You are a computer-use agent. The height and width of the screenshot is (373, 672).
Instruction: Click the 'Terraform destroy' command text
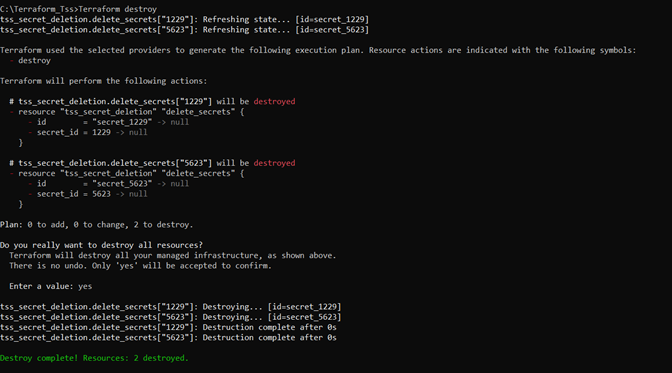click(x=118, y=9)
